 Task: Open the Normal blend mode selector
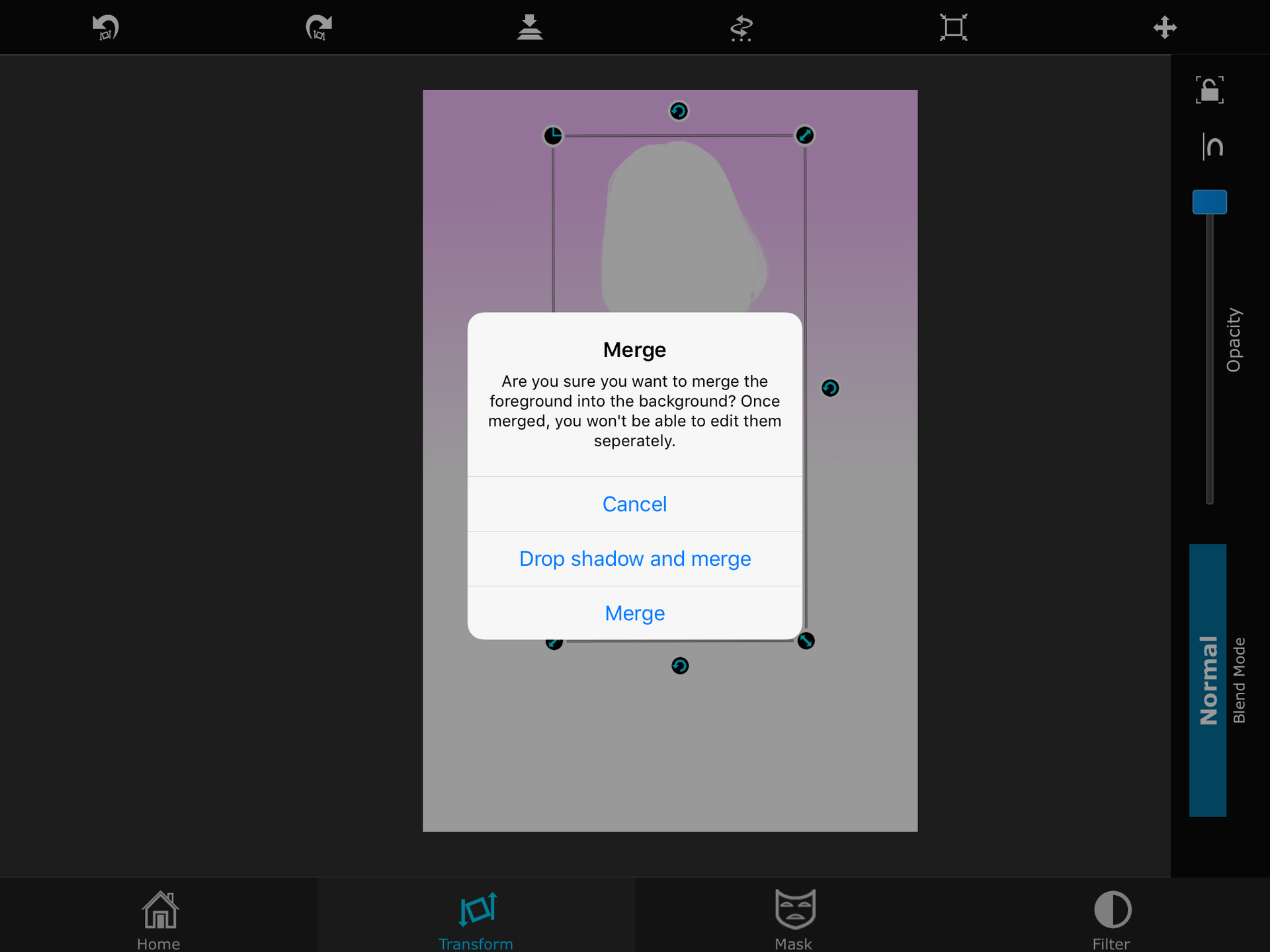(1208, 680)
